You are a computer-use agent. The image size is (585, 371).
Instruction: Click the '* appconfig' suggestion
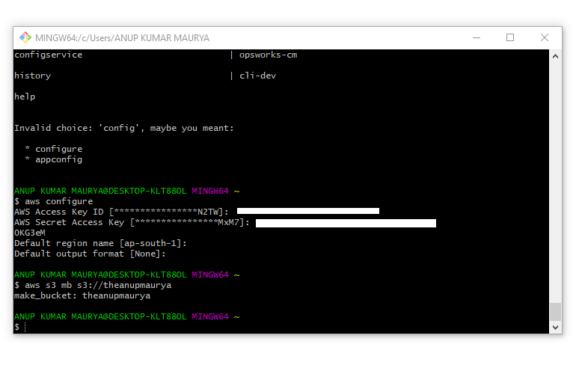[x=54, y=159]
